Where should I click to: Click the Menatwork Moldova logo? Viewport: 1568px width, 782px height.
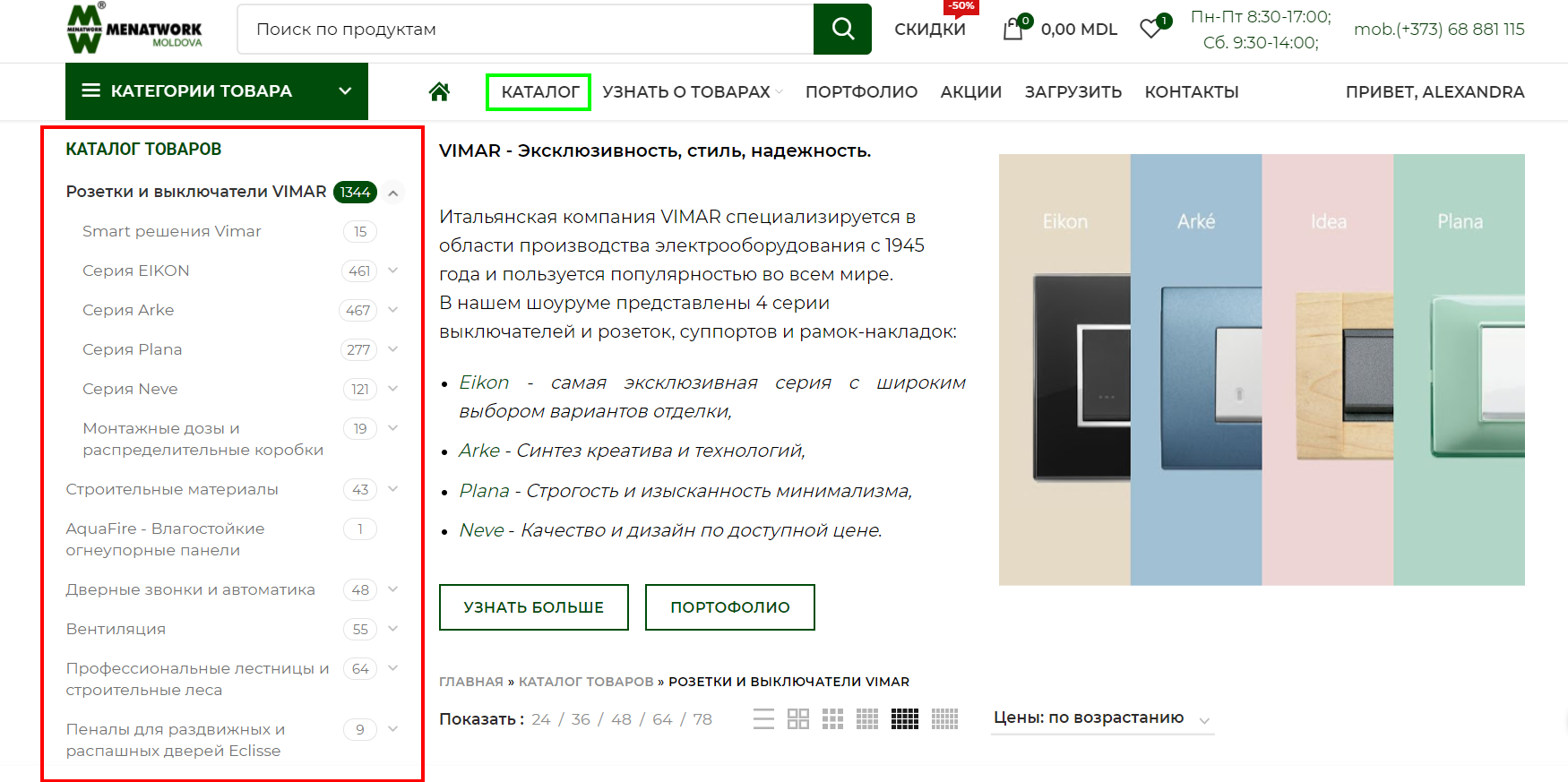(x=134, y=28)
